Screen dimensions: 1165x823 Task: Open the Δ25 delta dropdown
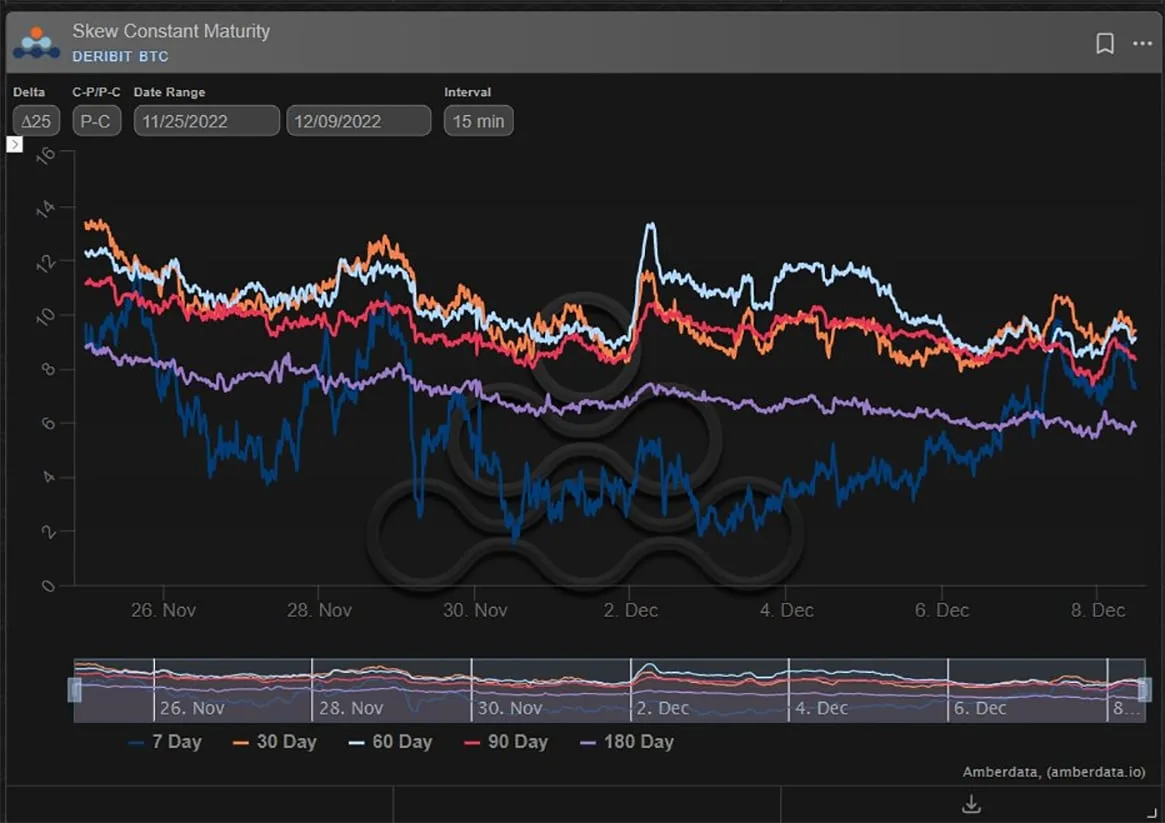point(36,121)
